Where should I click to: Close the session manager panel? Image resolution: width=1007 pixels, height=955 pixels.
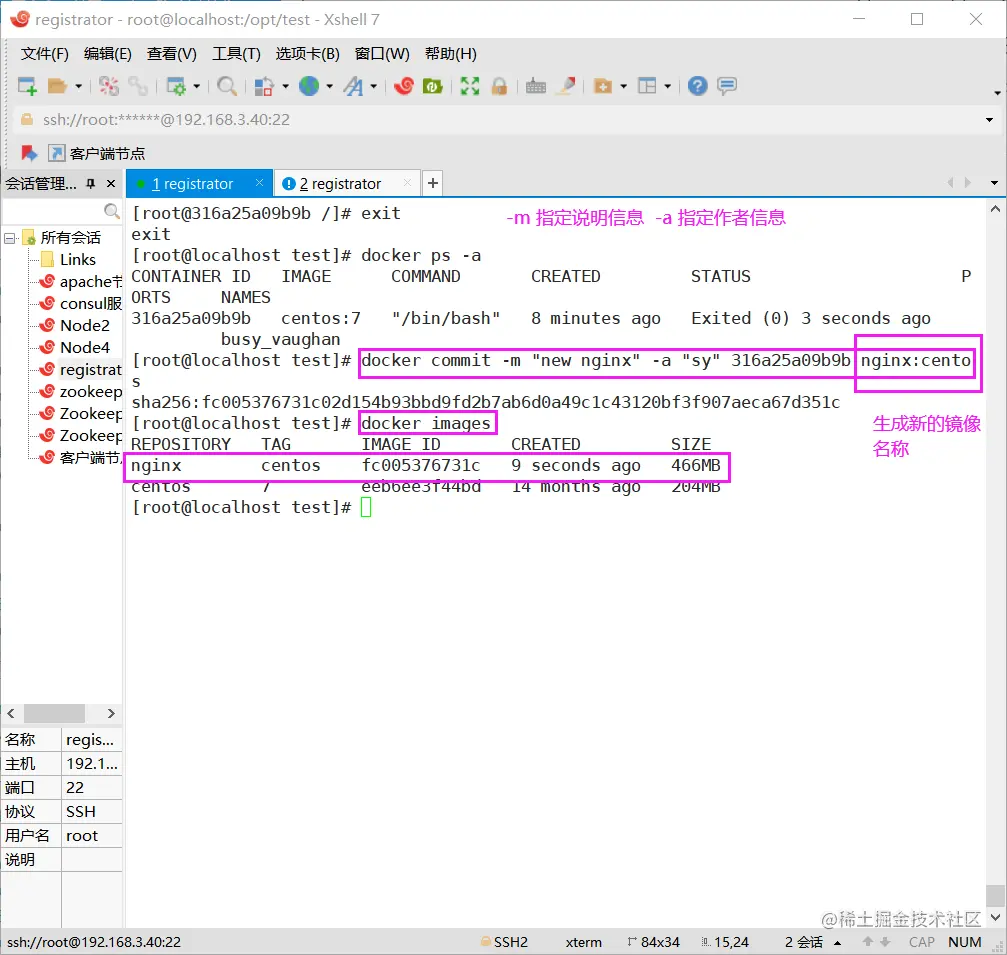click(111, 184)
